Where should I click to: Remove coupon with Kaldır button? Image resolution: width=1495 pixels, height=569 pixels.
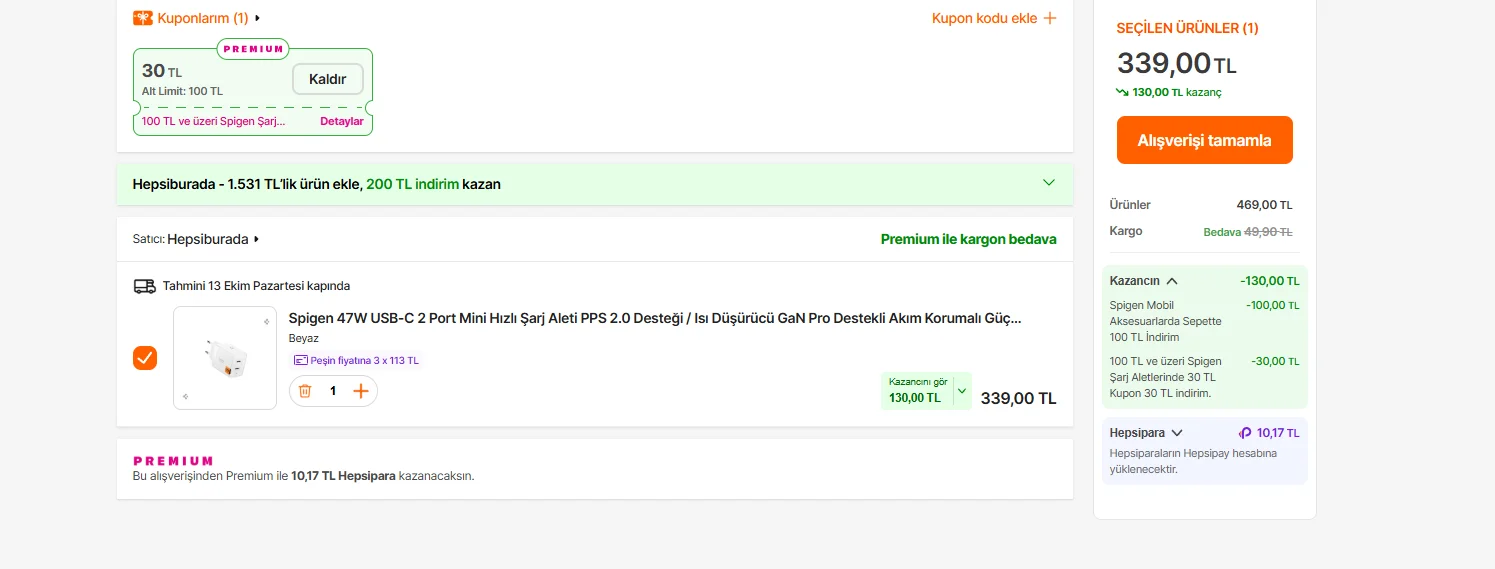[x=327, y=79]
